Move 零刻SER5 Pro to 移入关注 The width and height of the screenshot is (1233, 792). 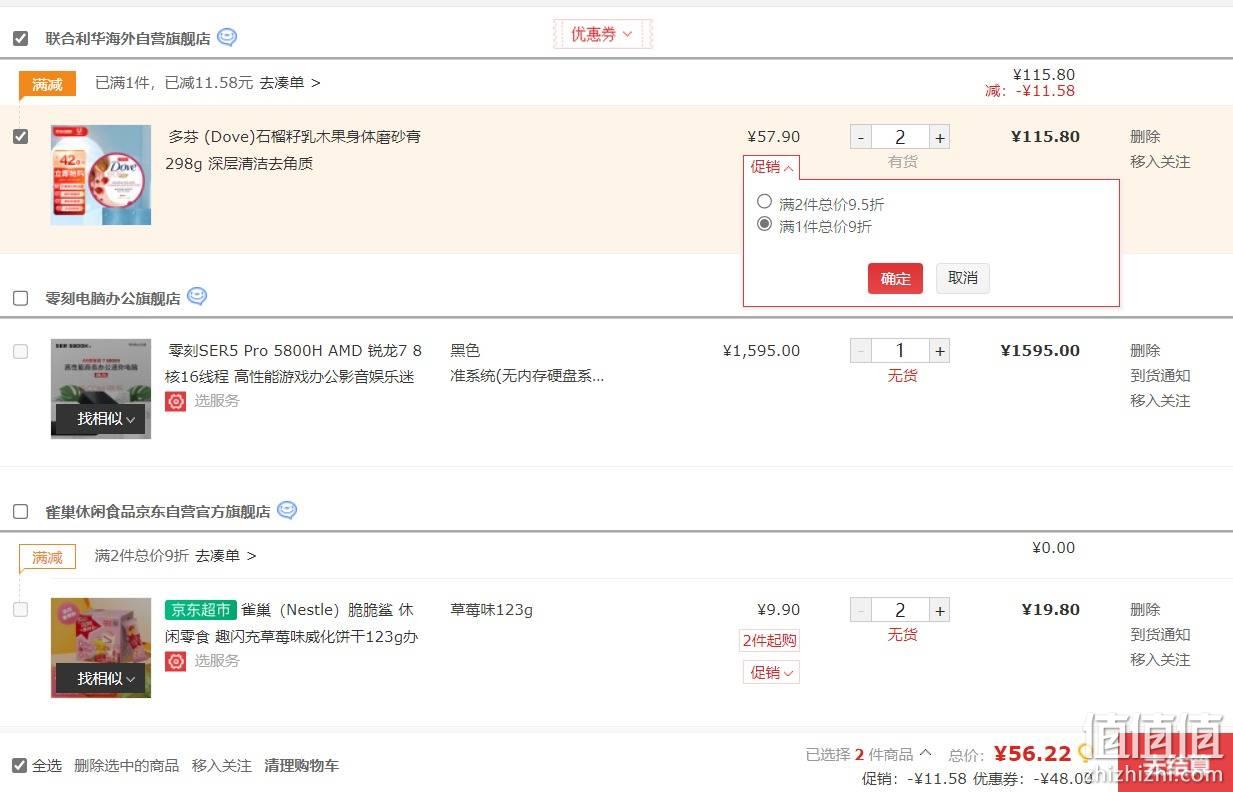pyautogui.click(x=1160, y=400)
